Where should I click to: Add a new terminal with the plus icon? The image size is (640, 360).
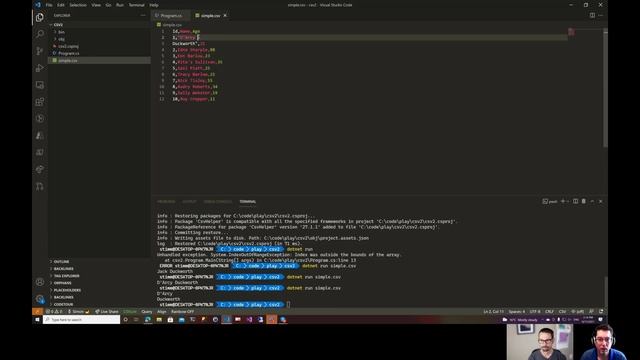(563, 201)
